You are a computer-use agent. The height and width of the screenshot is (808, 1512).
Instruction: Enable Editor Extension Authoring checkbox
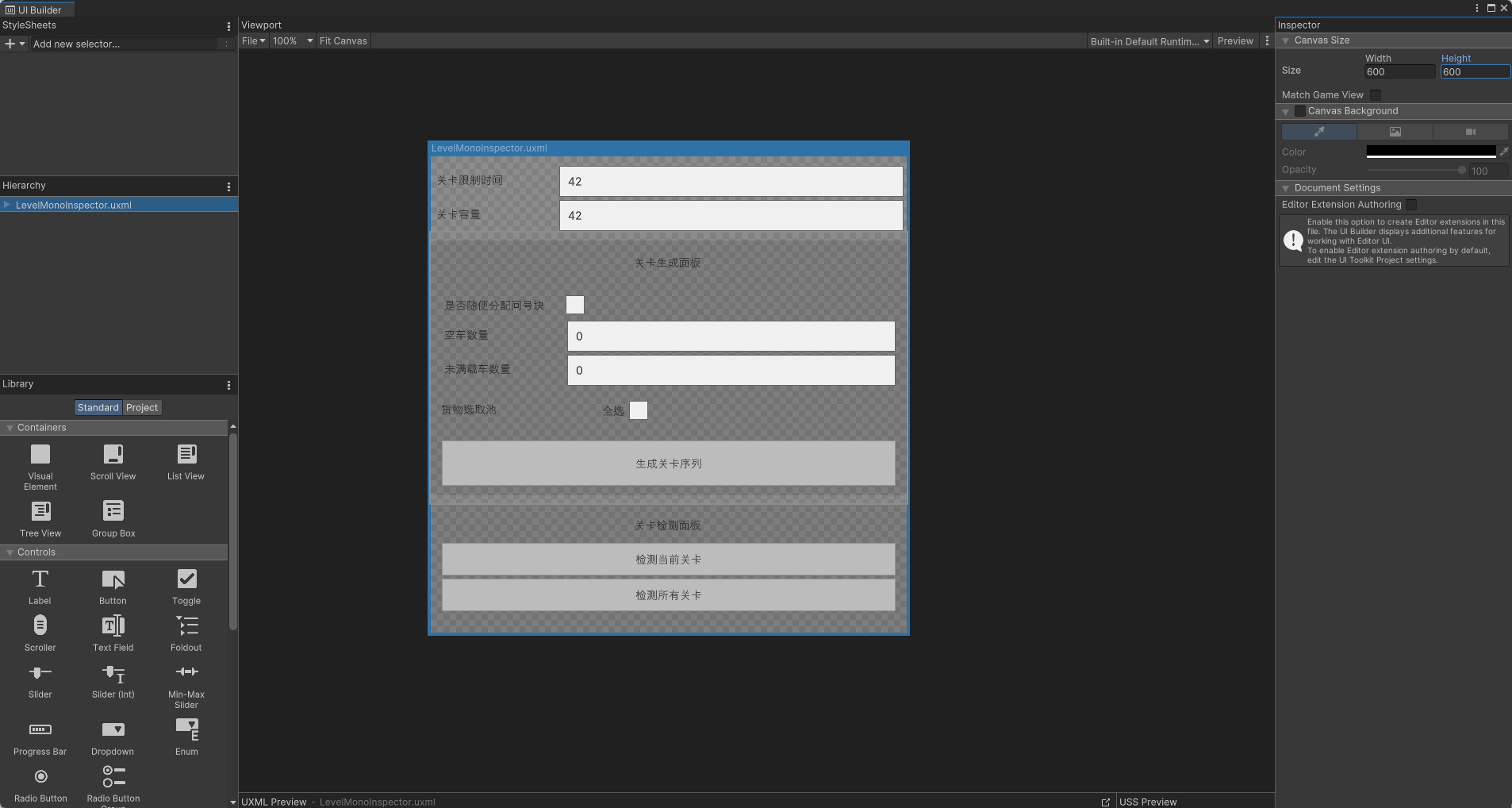(x=1411, y=205)
